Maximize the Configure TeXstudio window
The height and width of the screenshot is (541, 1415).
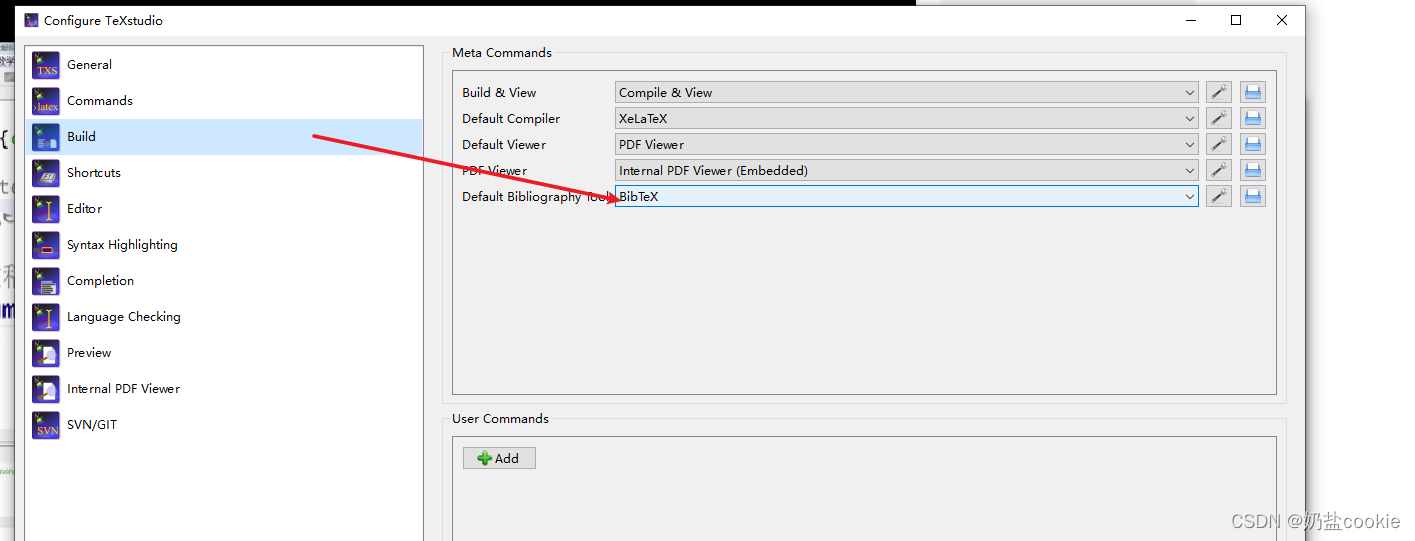click(1236, 20)
